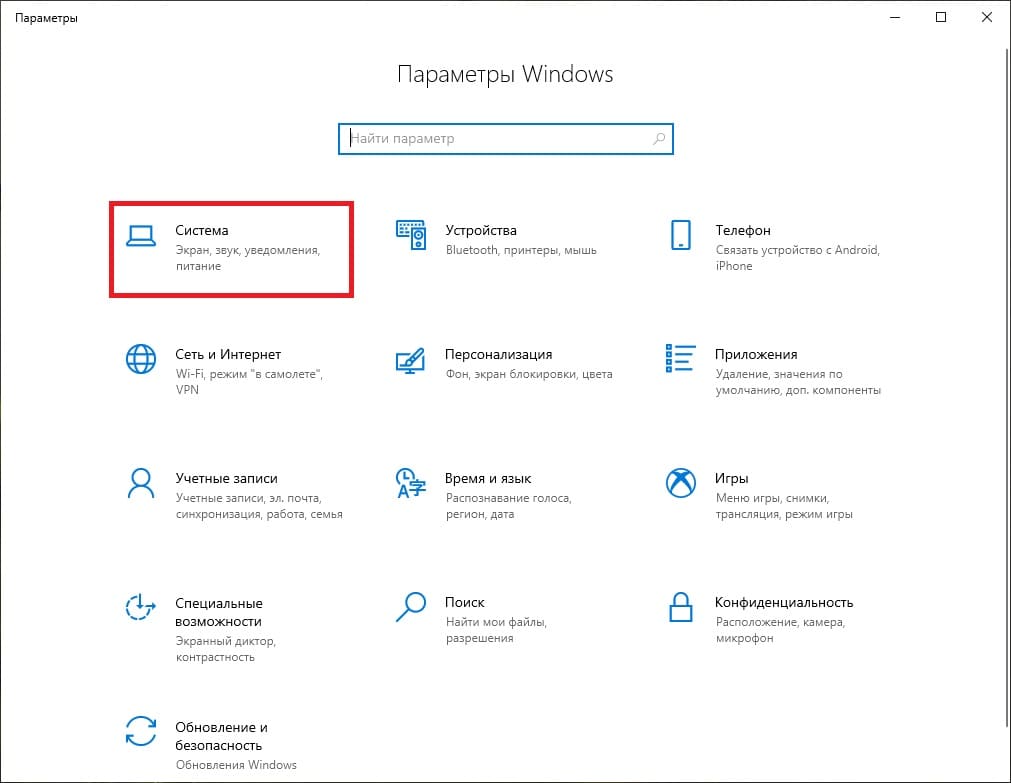1011x783 pixels.
Task: Open the 'Конфиденциальность' settings title
Action: [x=783, y=602]
